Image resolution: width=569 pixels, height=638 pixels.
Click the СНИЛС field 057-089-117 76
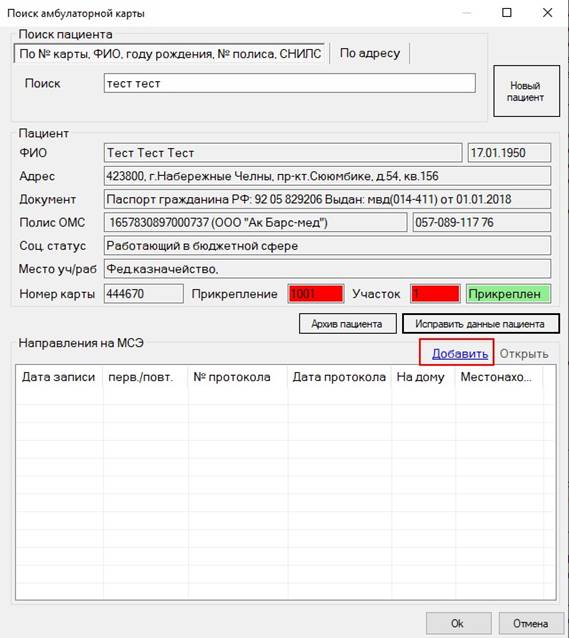[481, 222]
